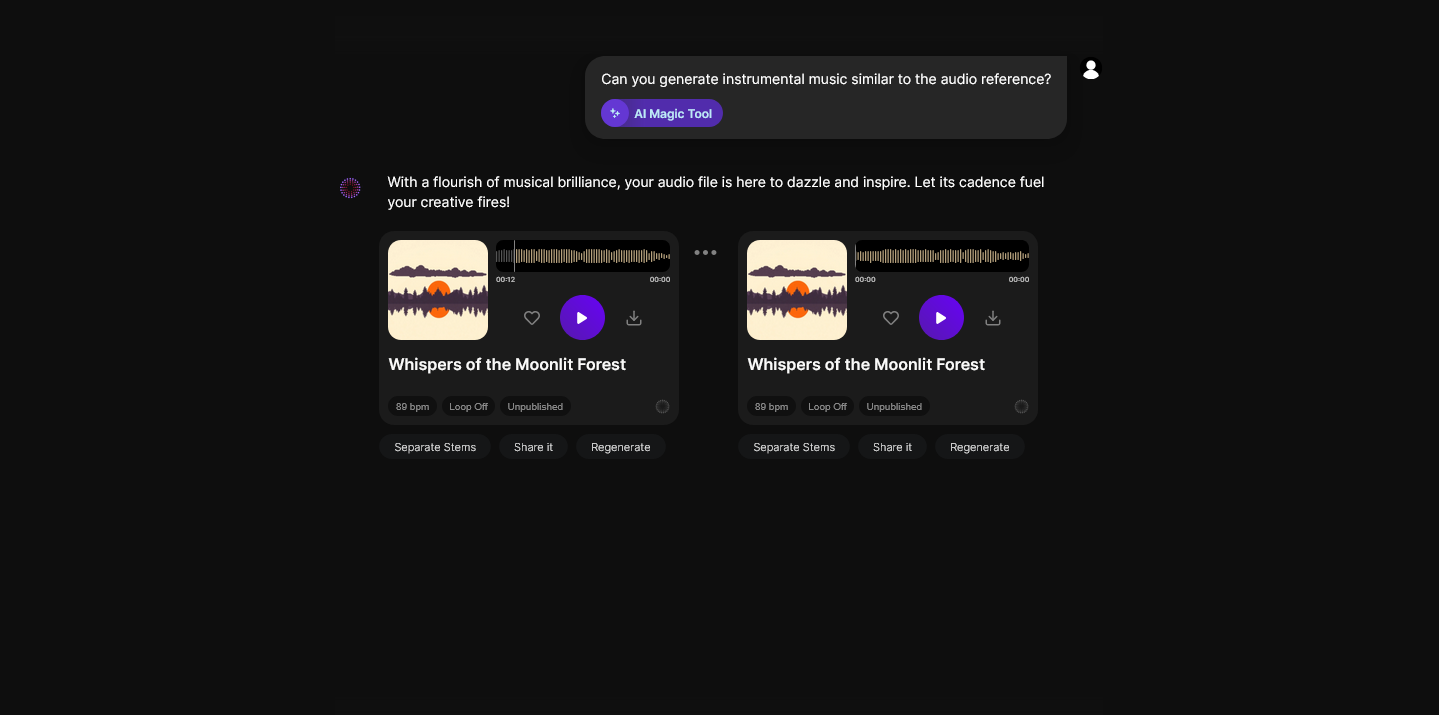Screen dimensions: 1439x715
Task: Click the assistant reply about musical brilliance
Action: pyautogui.click(x=716, y=192)
